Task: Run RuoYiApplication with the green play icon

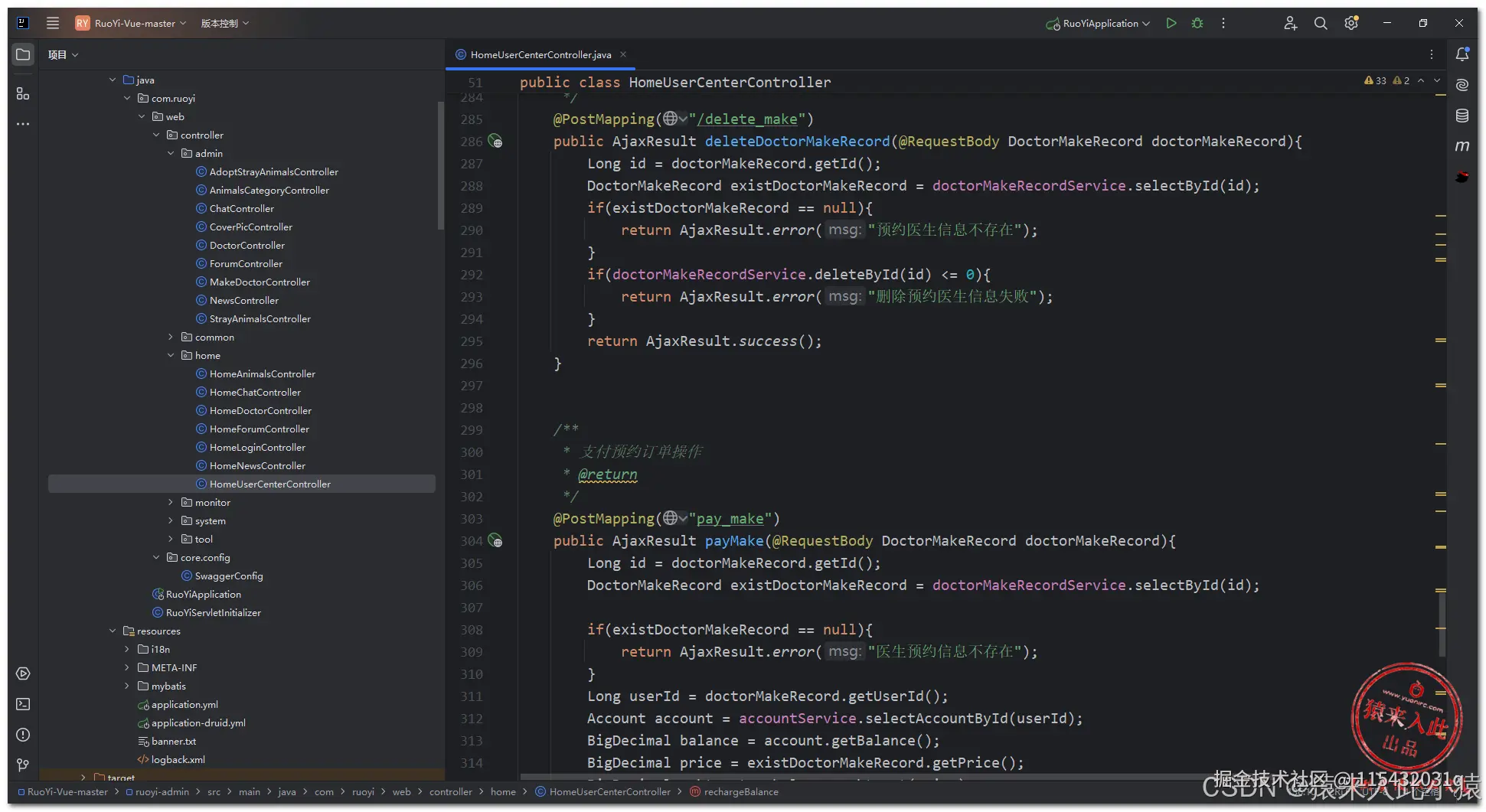Action: click(x=1171, y=23)
